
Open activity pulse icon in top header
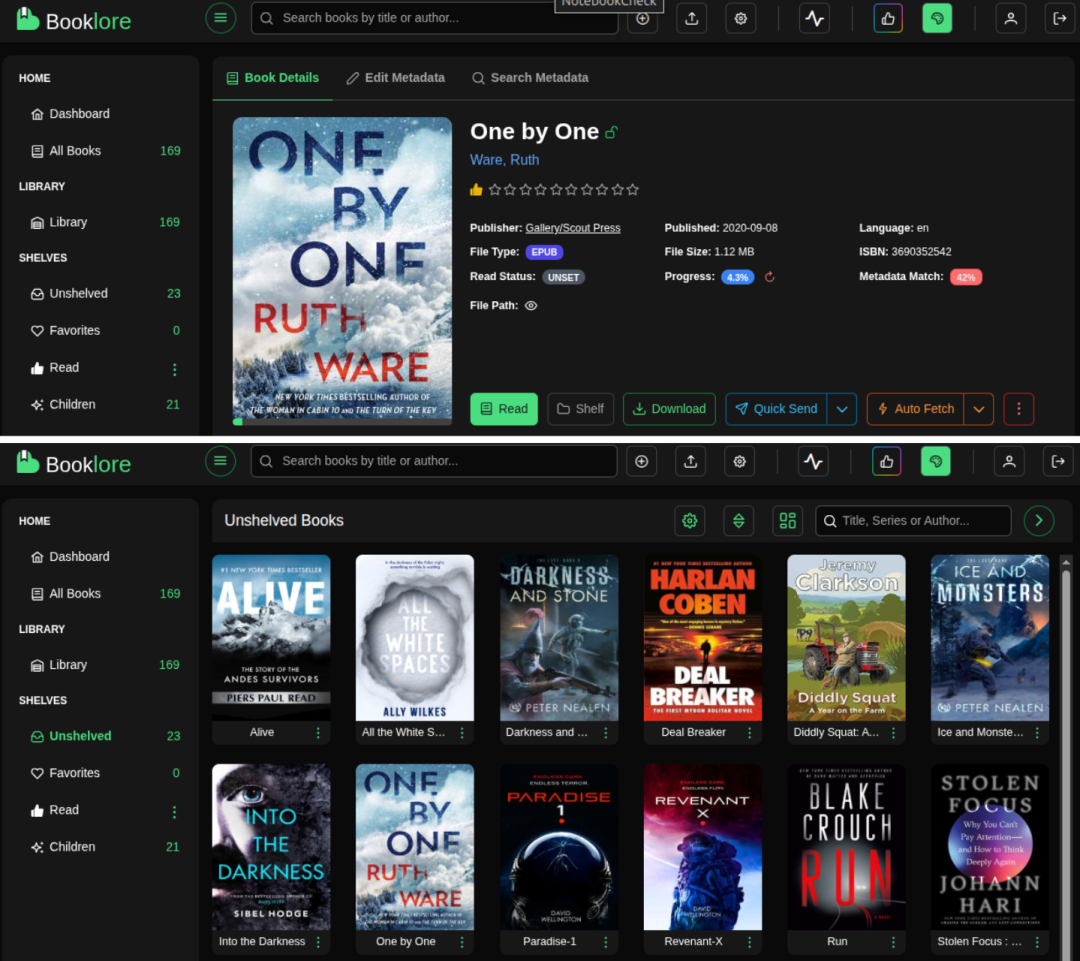coord(814,19)
